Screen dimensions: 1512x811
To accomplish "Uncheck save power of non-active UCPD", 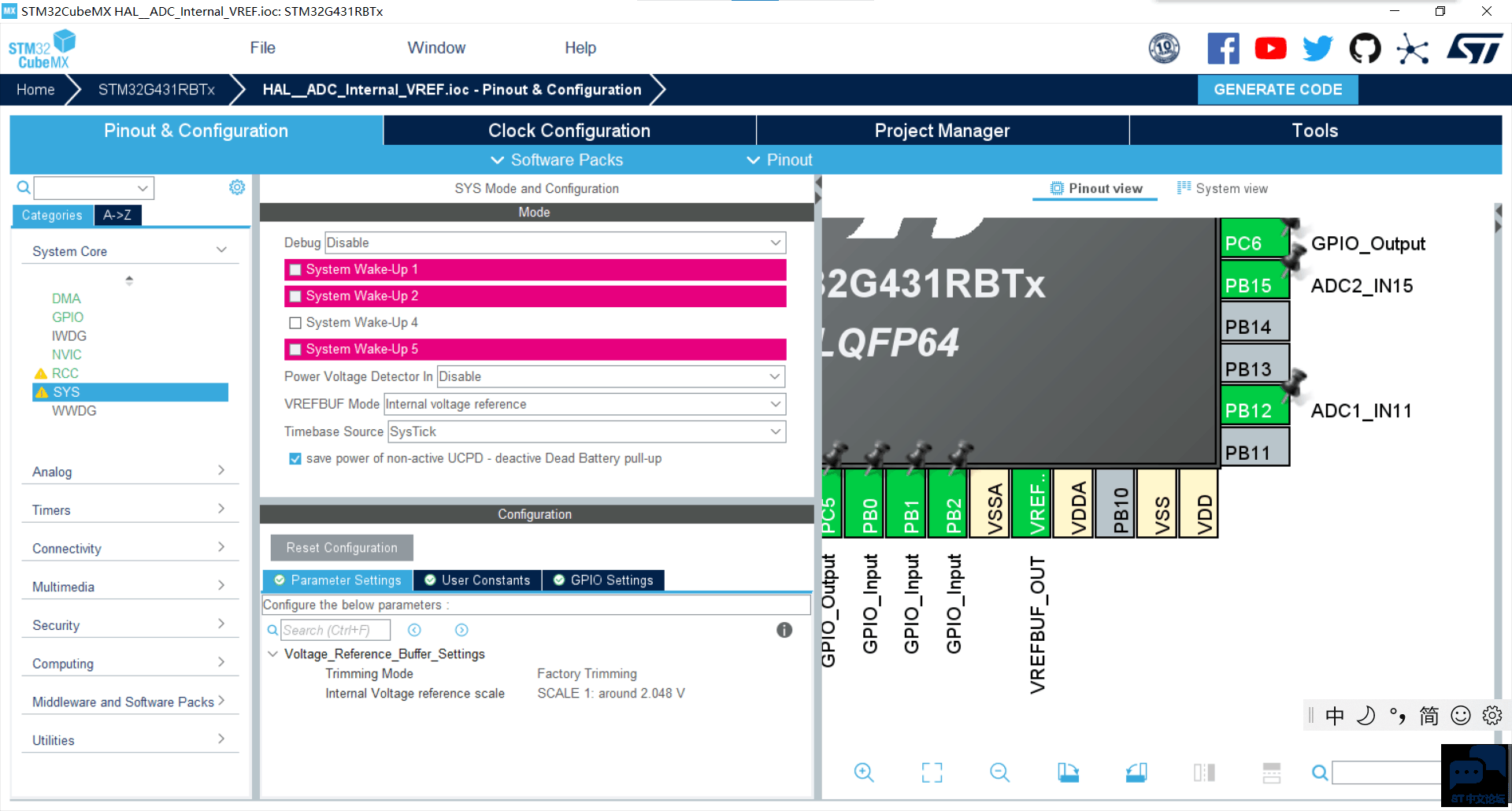I will (295, 459).
